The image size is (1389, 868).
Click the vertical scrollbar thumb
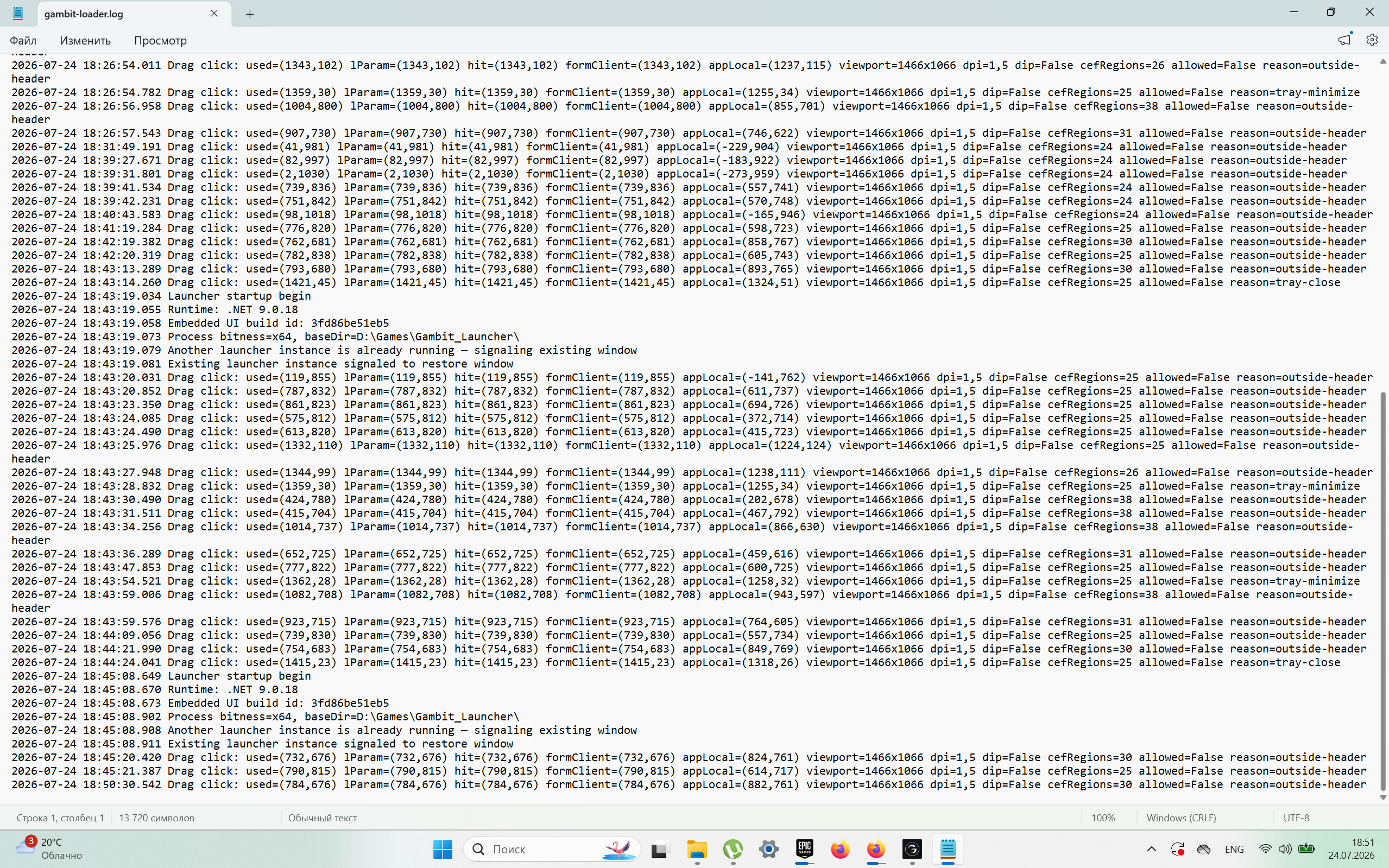(x=1382, y=591)
